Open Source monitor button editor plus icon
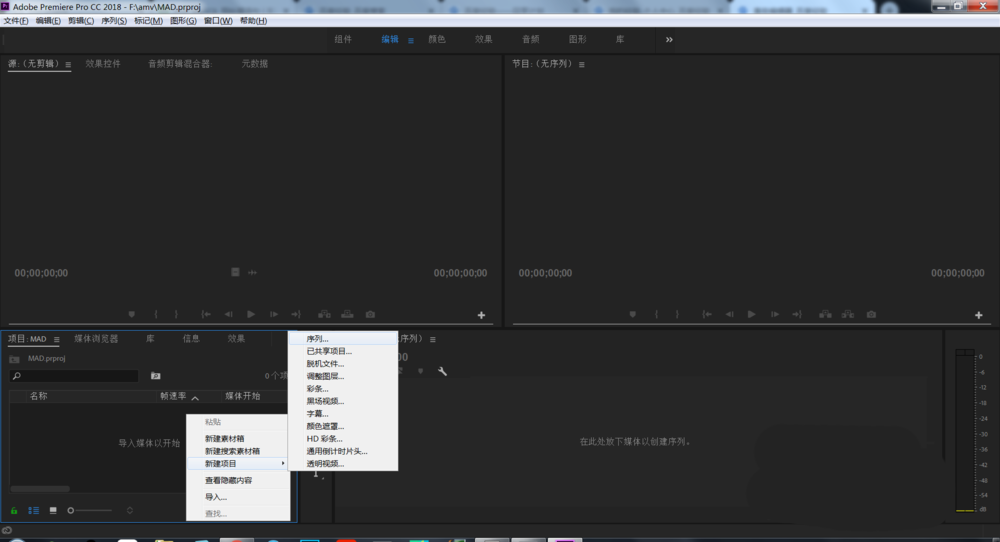This screenshot has height=542, width=1000. click(x=482, y=315)
